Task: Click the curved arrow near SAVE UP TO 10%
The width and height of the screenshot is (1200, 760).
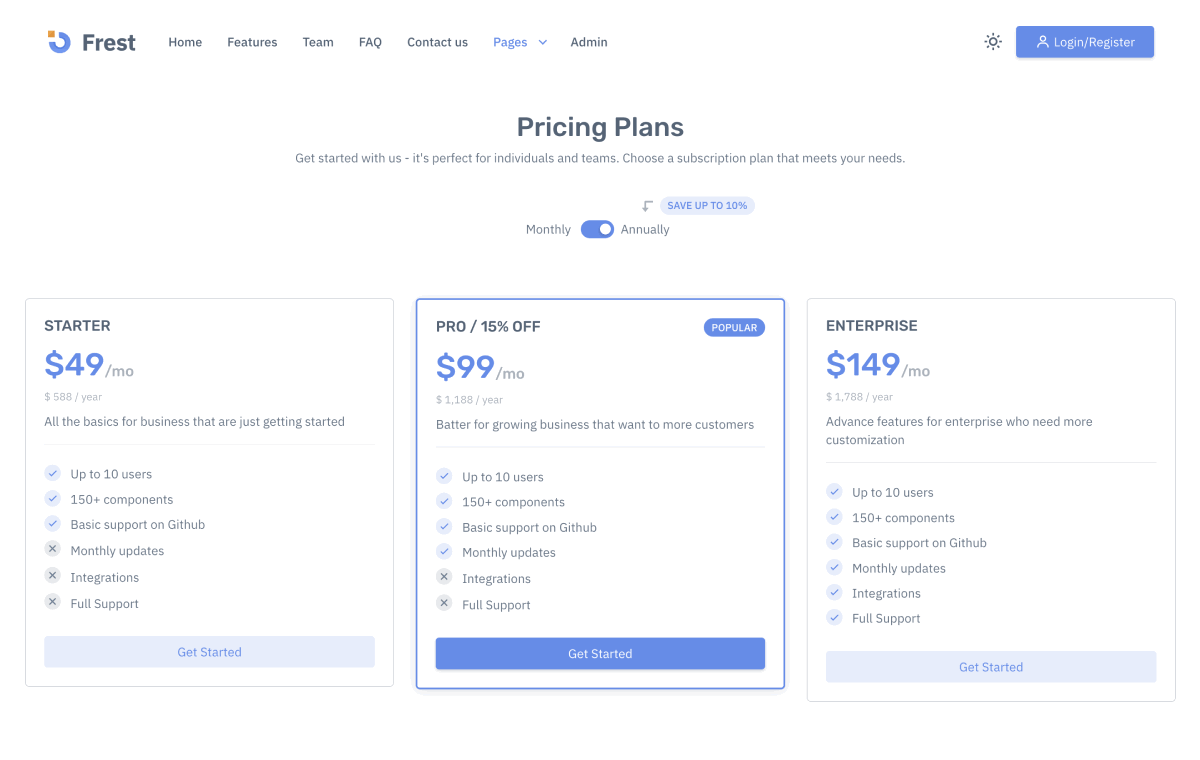Action: tap(645, 204)
